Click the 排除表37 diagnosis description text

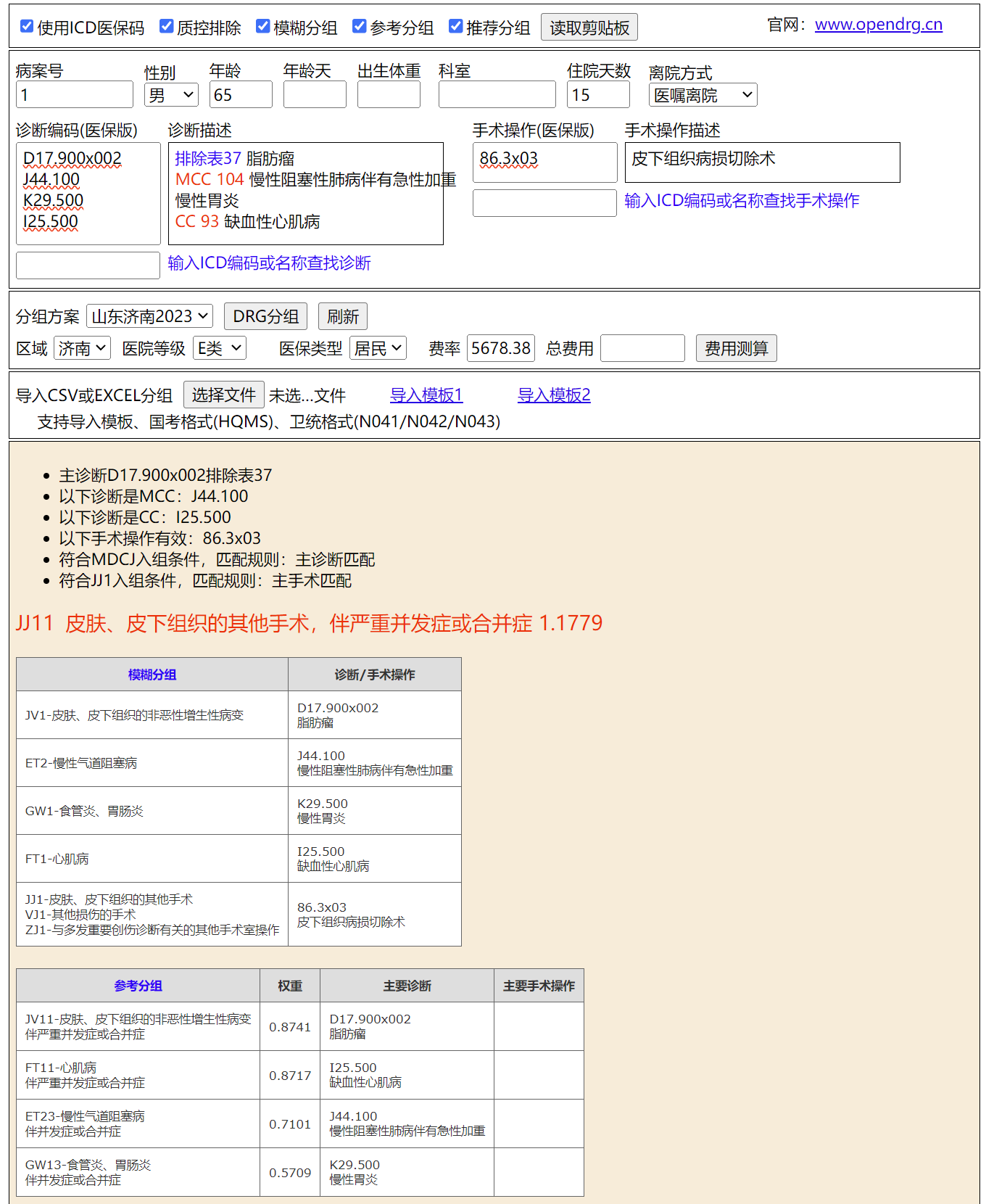(x=235, y=158)
